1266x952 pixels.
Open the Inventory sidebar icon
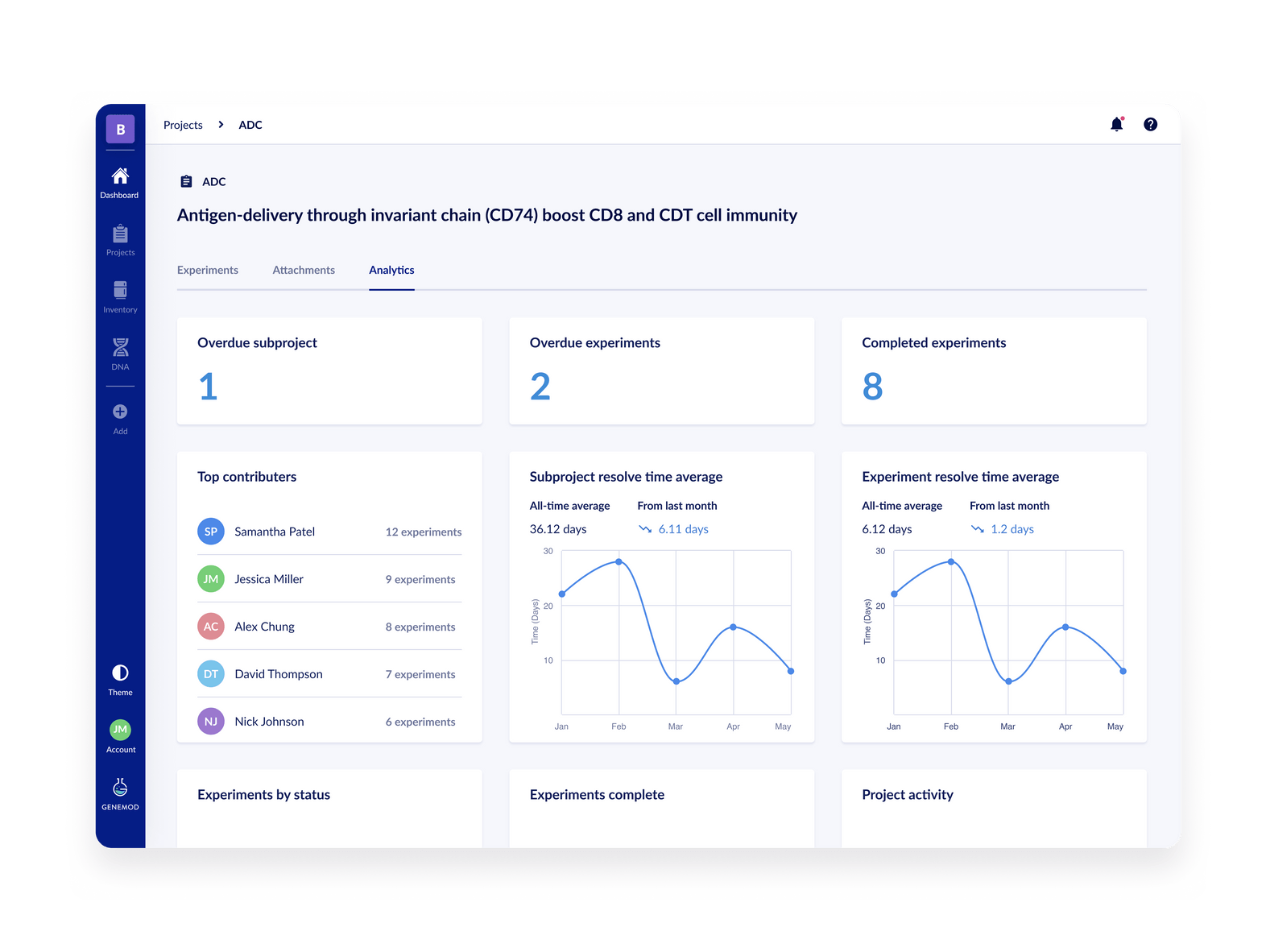coord(120,290)
